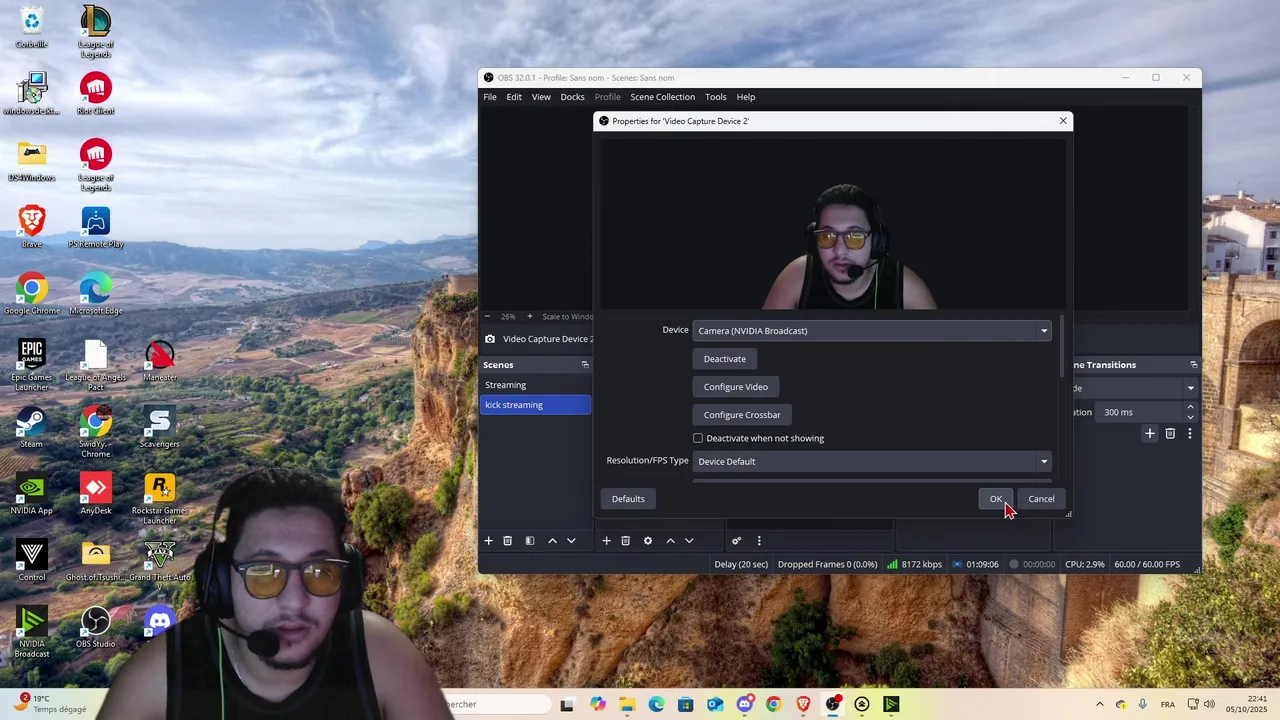Reset settings with Defaults button
This screenshot has height=720, width=1280.
(x=628, y=499)
